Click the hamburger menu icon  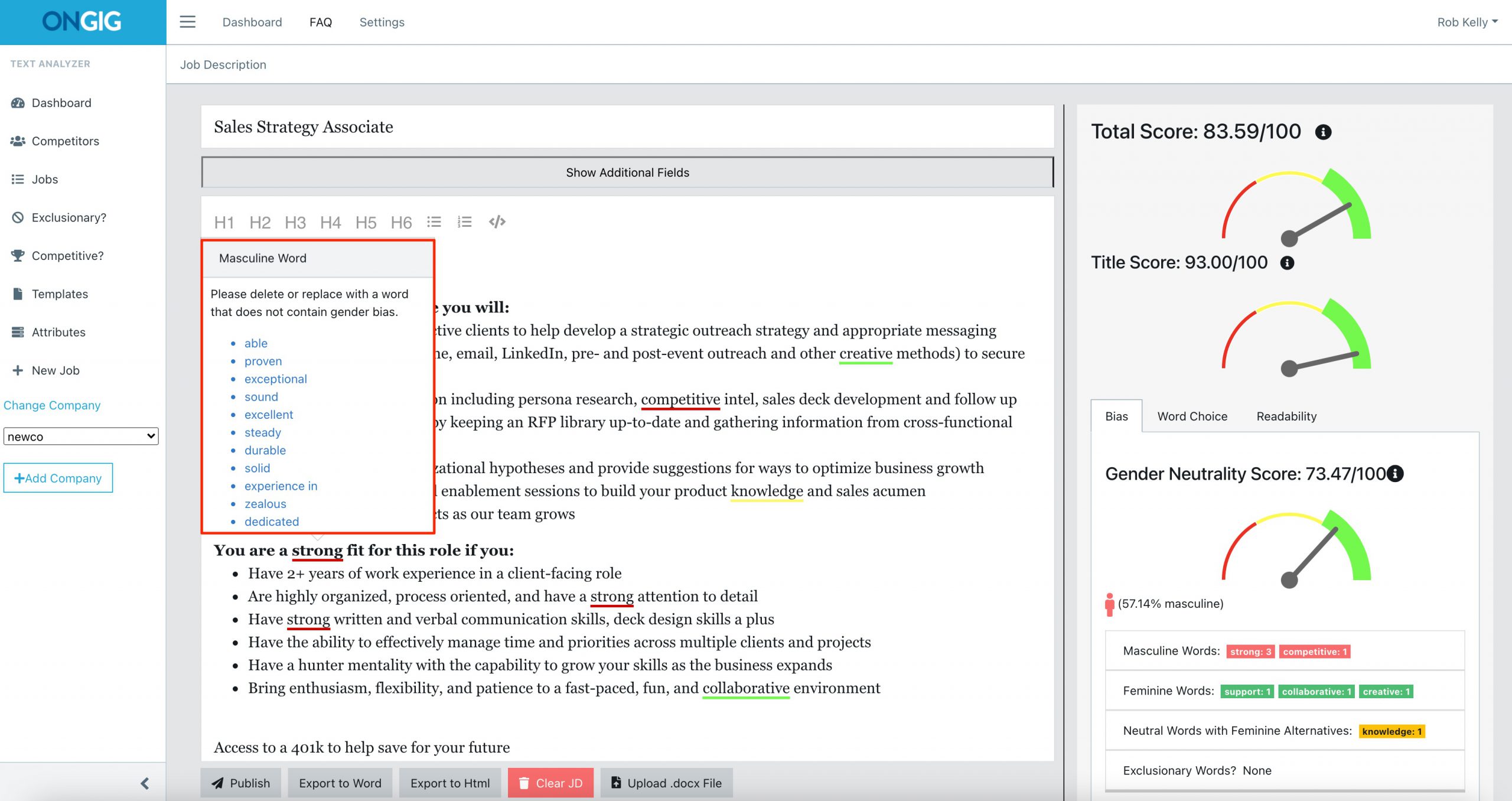coord(187,22)
